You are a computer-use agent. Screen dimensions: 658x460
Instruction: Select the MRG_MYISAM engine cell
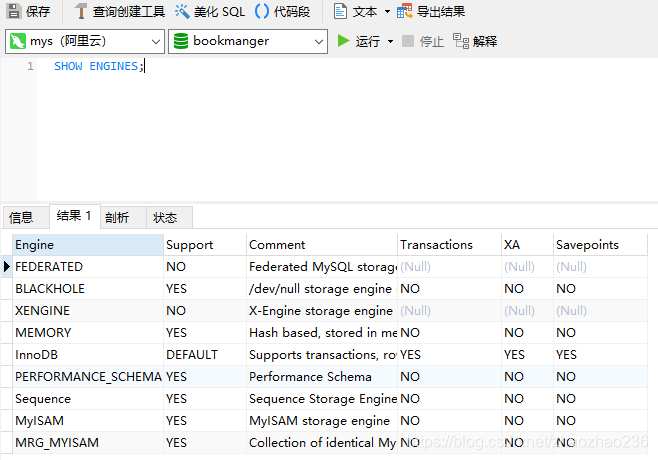coord(88,443)
